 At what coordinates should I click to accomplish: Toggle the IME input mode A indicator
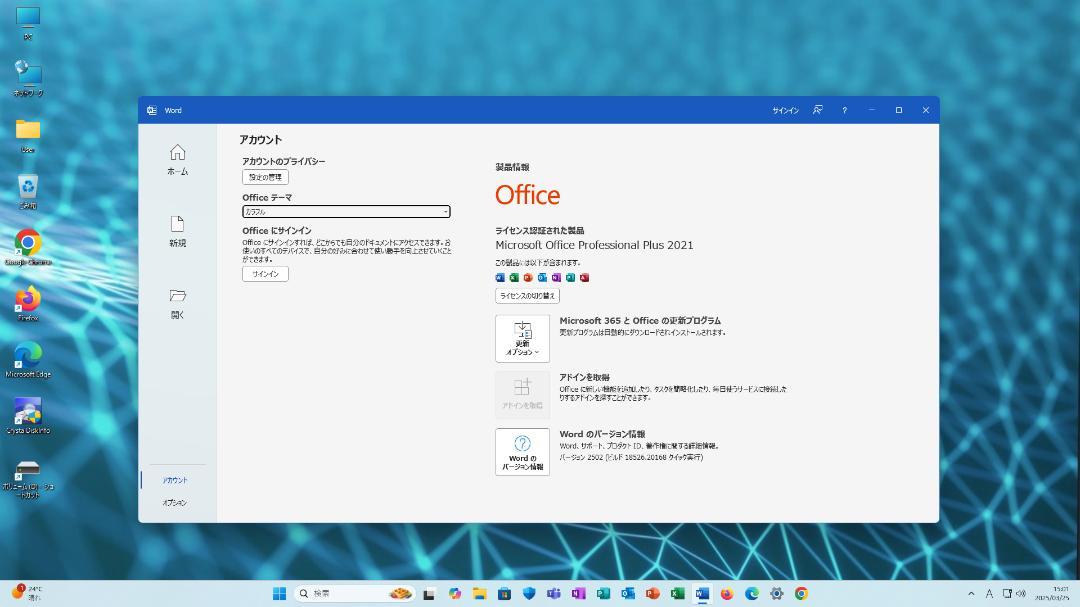click(x=989, y=593)
